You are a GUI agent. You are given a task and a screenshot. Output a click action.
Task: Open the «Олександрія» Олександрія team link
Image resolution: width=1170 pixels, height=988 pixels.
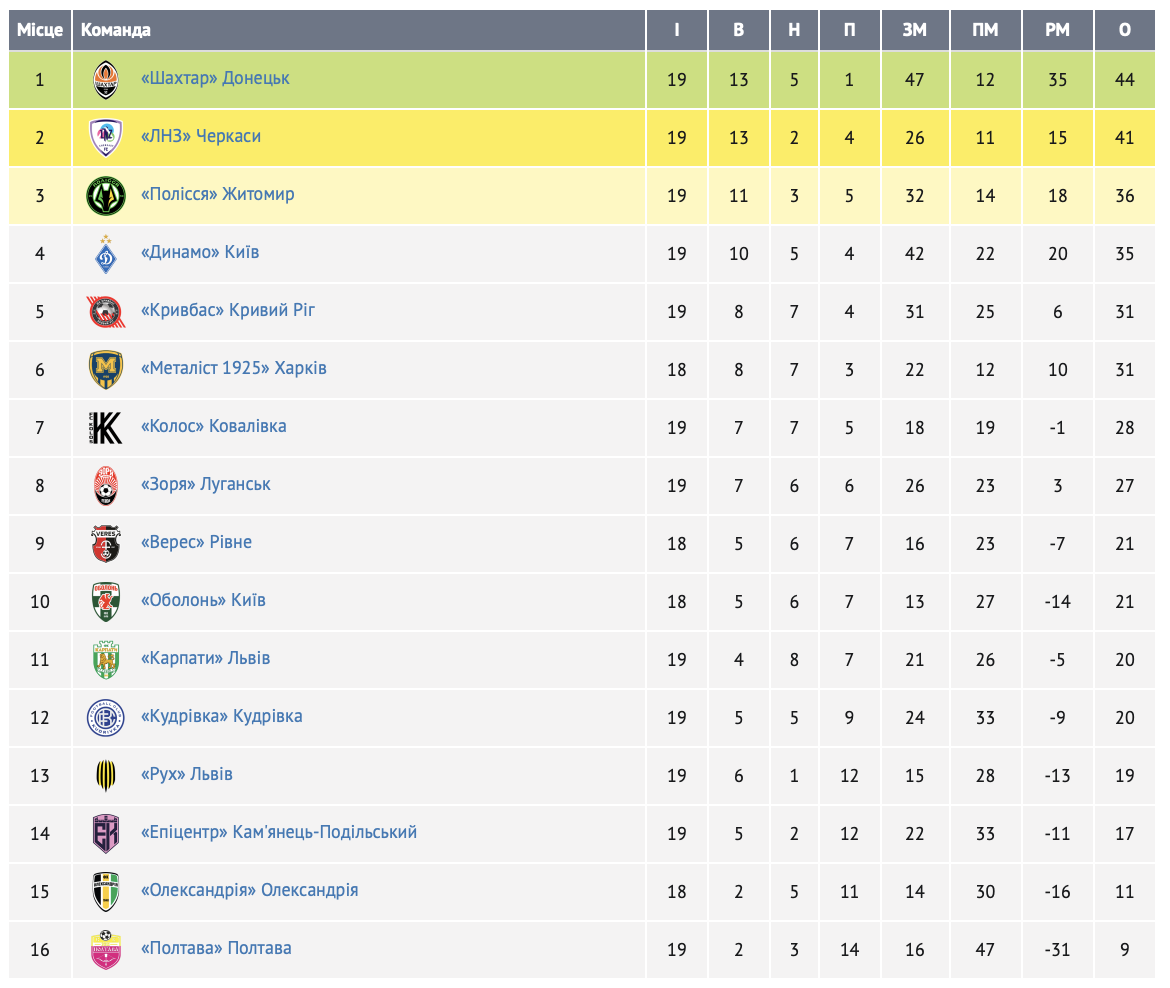coord(250,890)
